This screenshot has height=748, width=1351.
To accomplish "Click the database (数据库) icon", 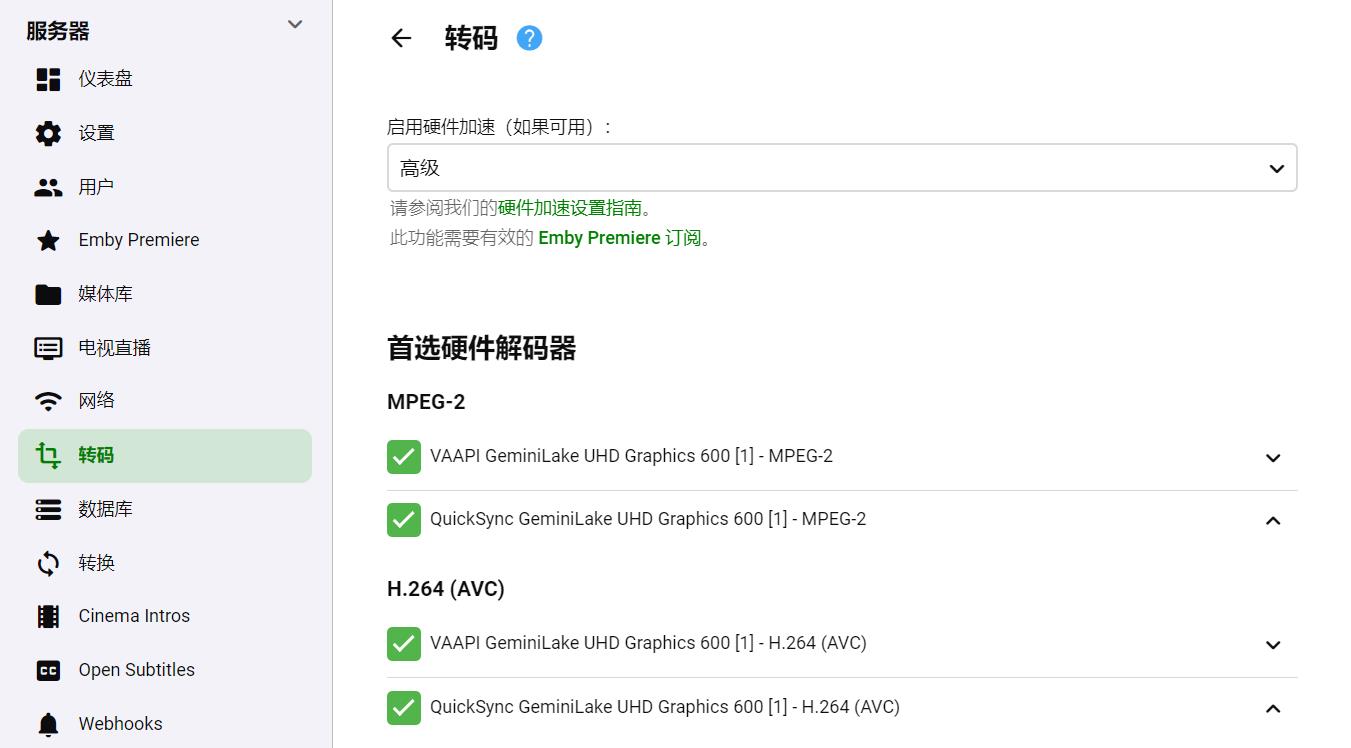I will point(48,509).
